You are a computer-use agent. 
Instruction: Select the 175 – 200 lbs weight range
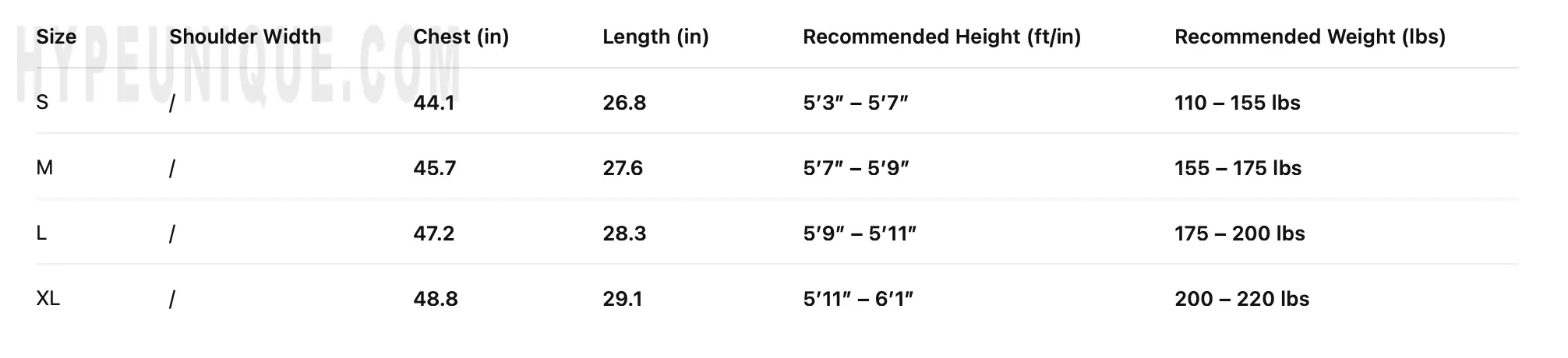pyautogui.click(x=1239, y=233)
